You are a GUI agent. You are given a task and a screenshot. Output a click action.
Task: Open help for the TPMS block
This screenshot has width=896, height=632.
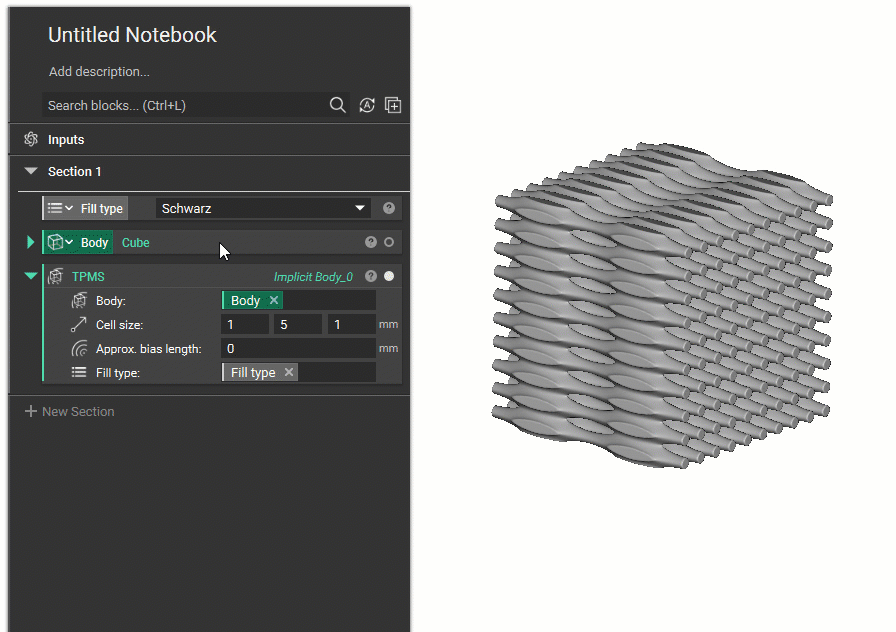(371, 277)
